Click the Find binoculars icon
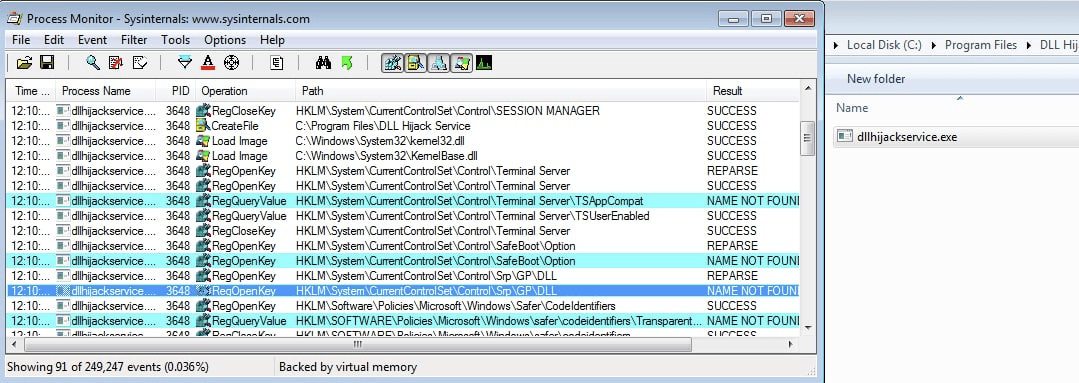Screen dimensions: 1079x383 323,63
